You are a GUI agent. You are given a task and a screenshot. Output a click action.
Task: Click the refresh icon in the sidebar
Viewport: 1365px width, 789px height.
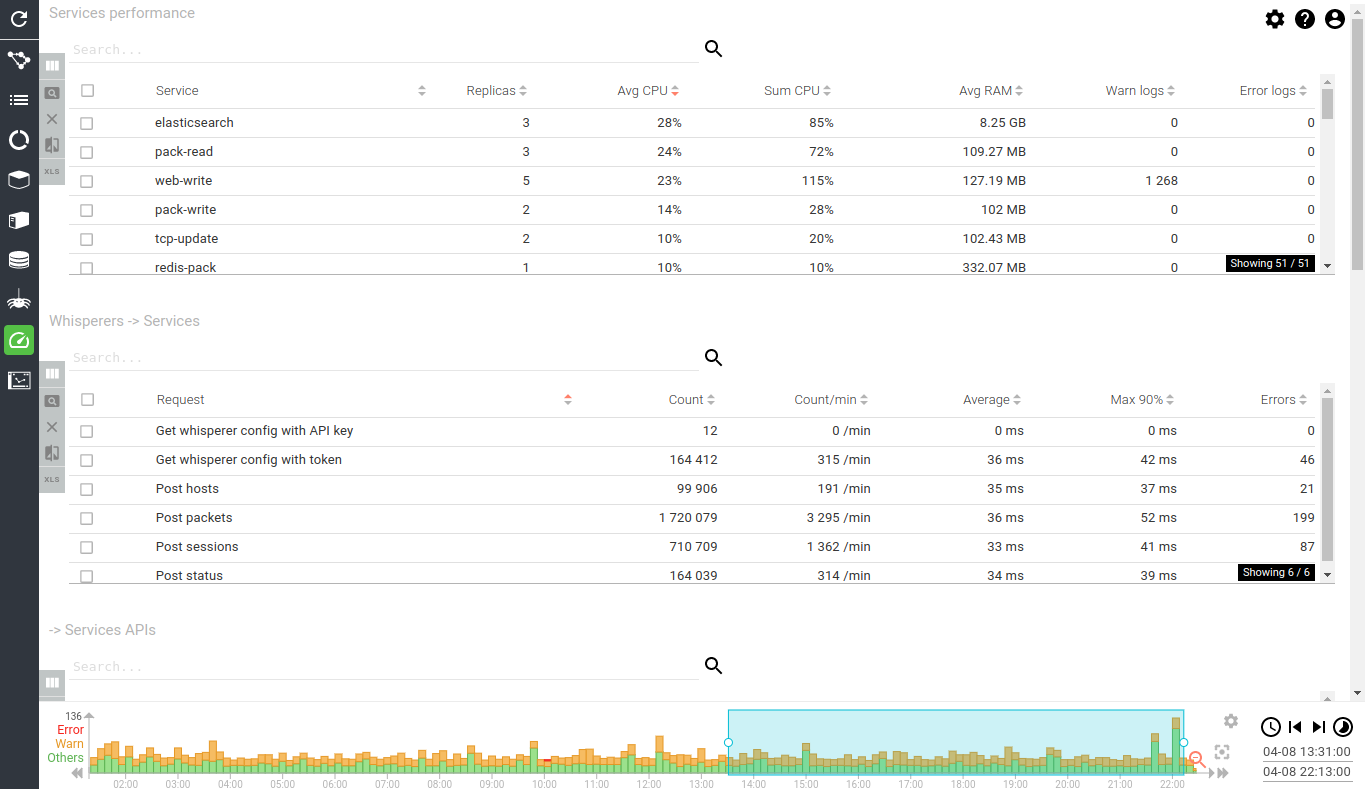(19, 19)
